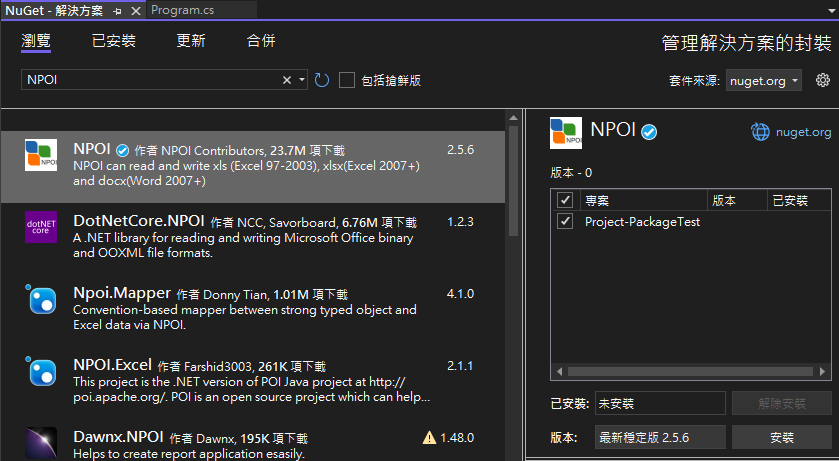Click NPOI logo in details panel

pos(566,133)
